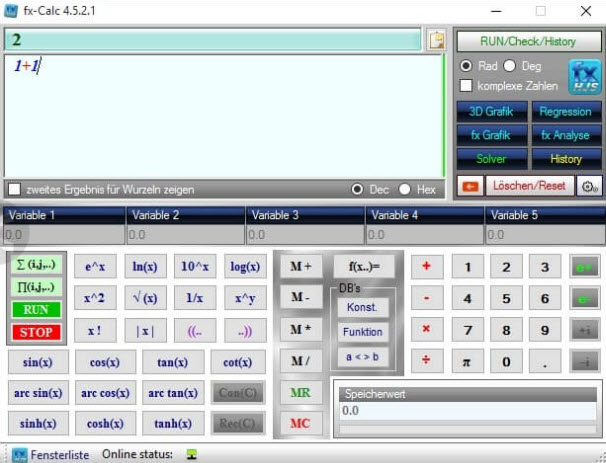Click the 1+1 expression input area
The width and height of the screenshot is (606, 463).
[x=223, y=116]
